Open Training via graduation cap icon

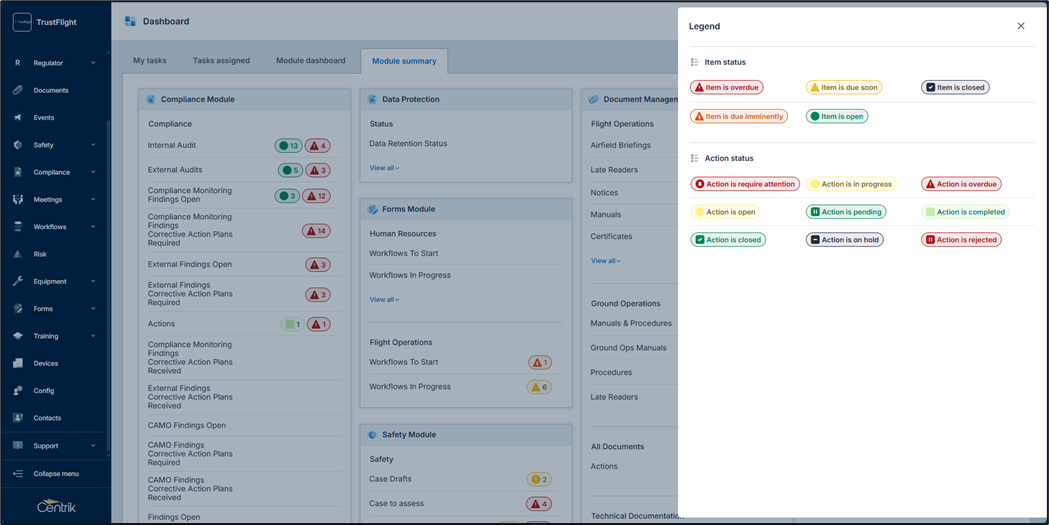[18, 336]
